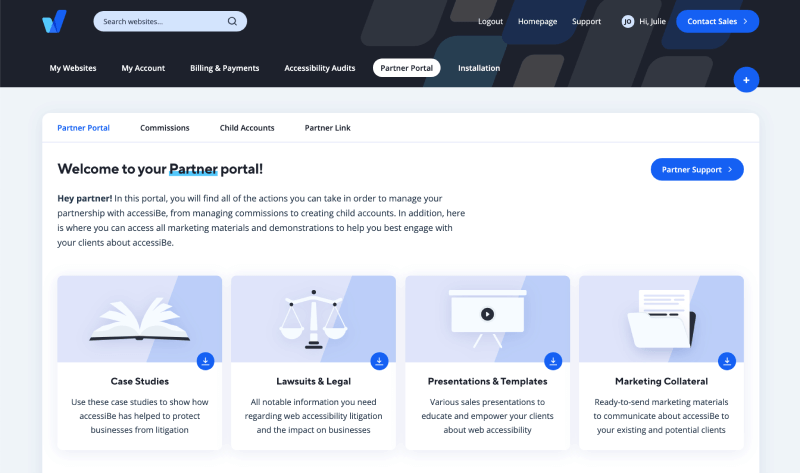Open the Presentations & Templates video thumbnail
The height and width of the screenshot is (473, 800).
coord(487,314)
